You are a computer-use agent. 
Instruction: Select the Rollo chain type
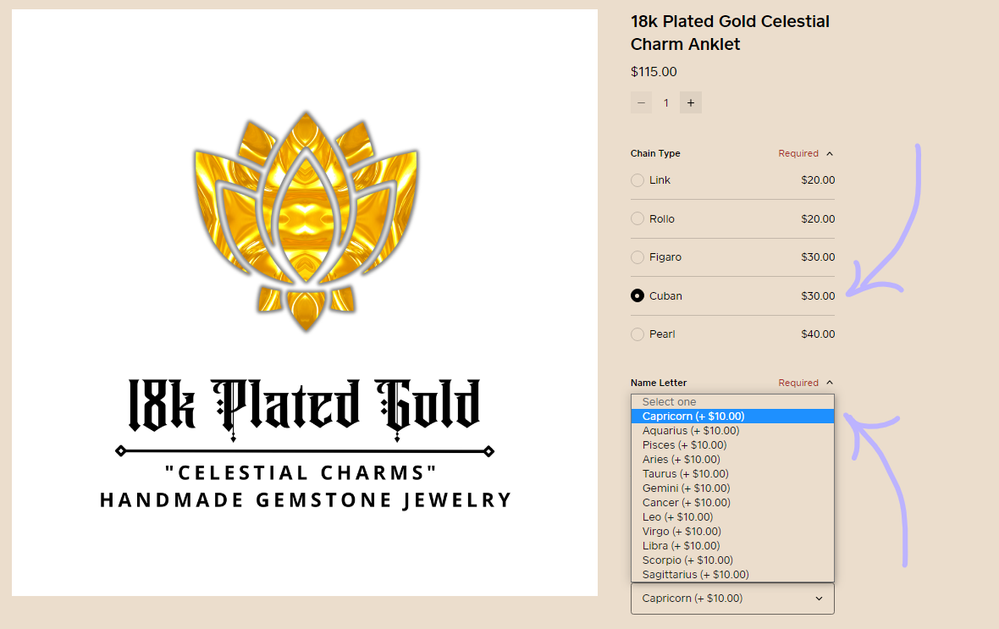tap(638, 219)
